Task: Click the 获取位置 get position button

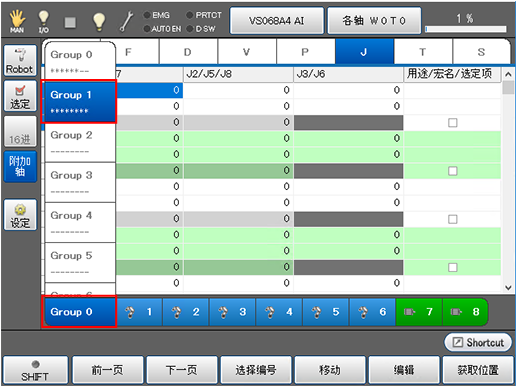Action: pyautogui.click(x=478, y=370)
